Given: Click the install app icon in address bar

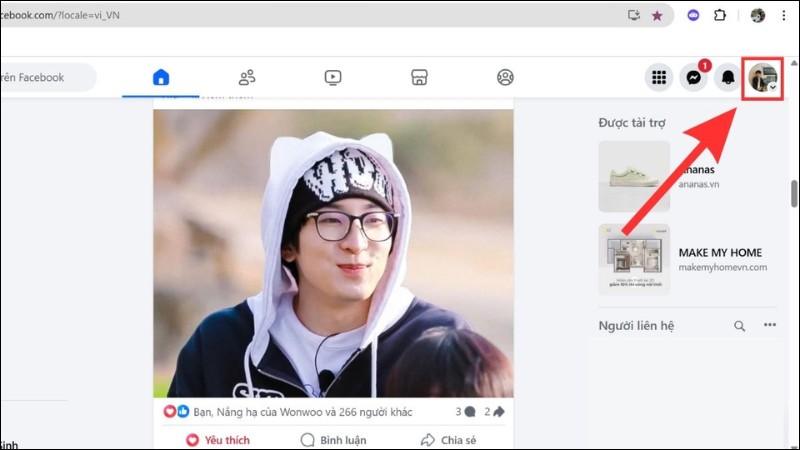Looking at the screenshot, I should pos(634,15).
